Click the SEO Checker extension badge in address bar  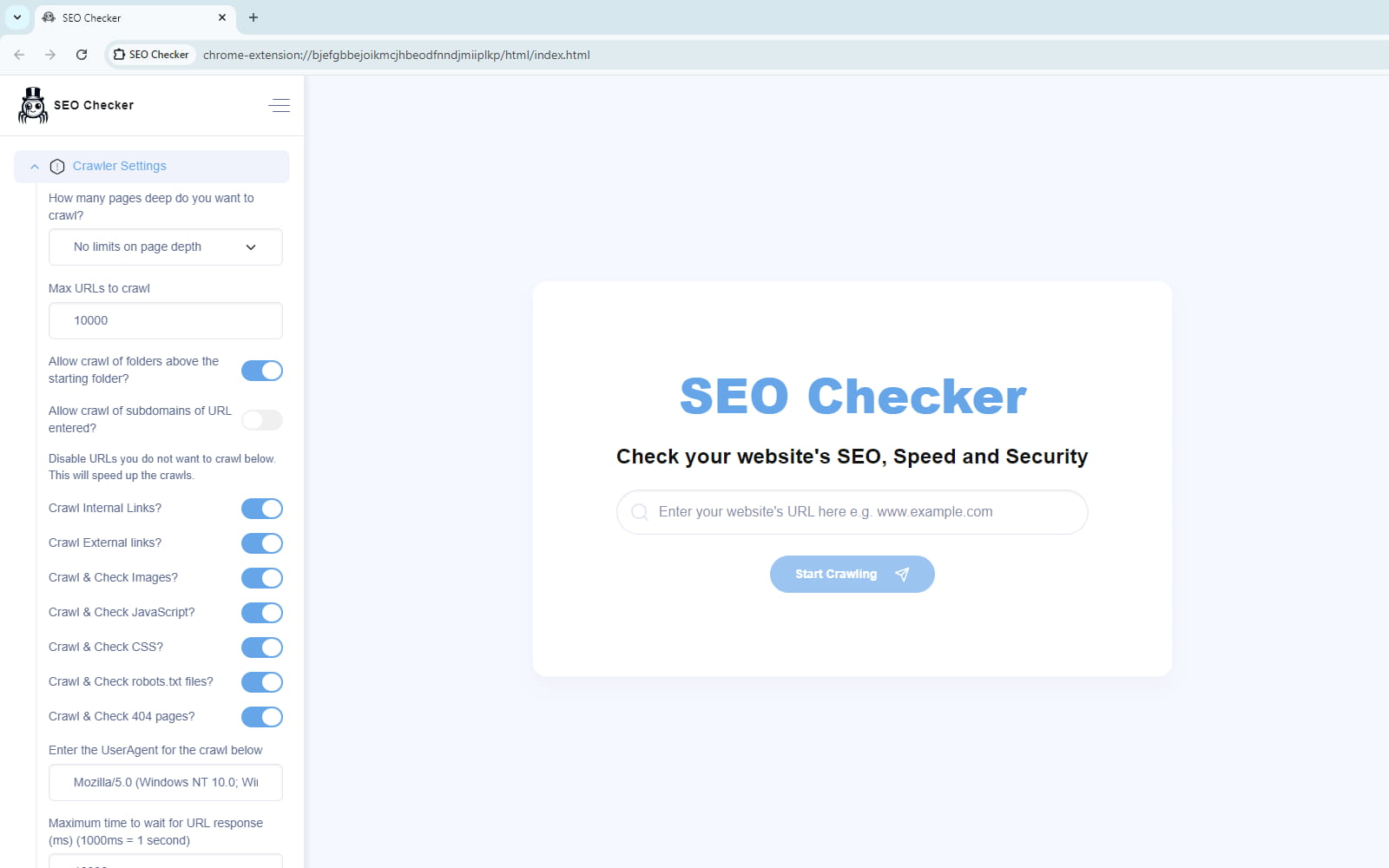(x=152, y=54)
